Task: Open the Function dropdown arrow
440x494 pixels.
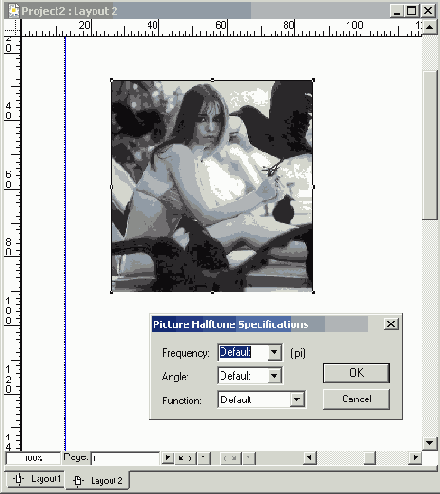Action: click(x=297, y=399)
